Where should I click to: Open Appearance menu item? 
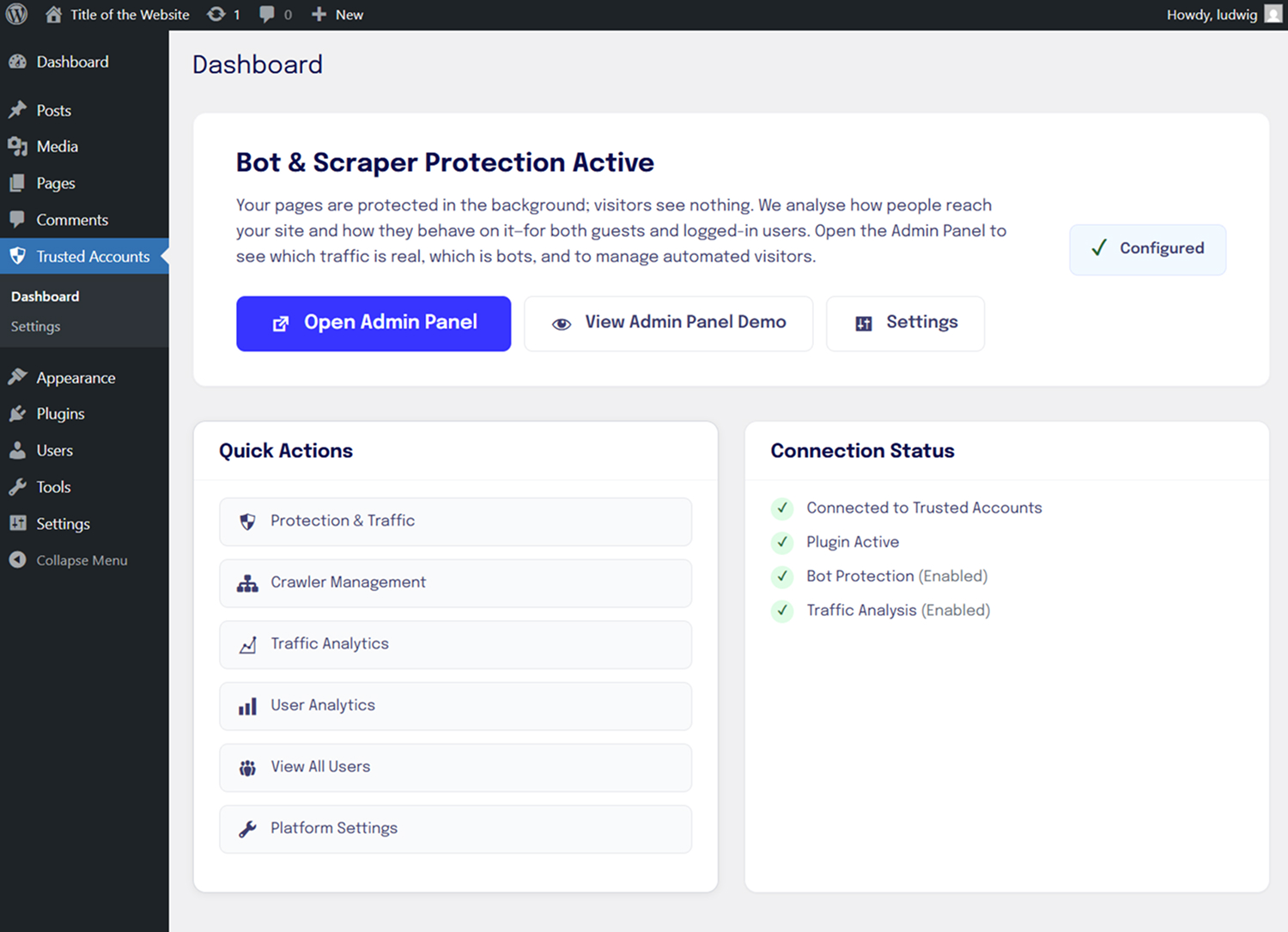click(76, 378)
